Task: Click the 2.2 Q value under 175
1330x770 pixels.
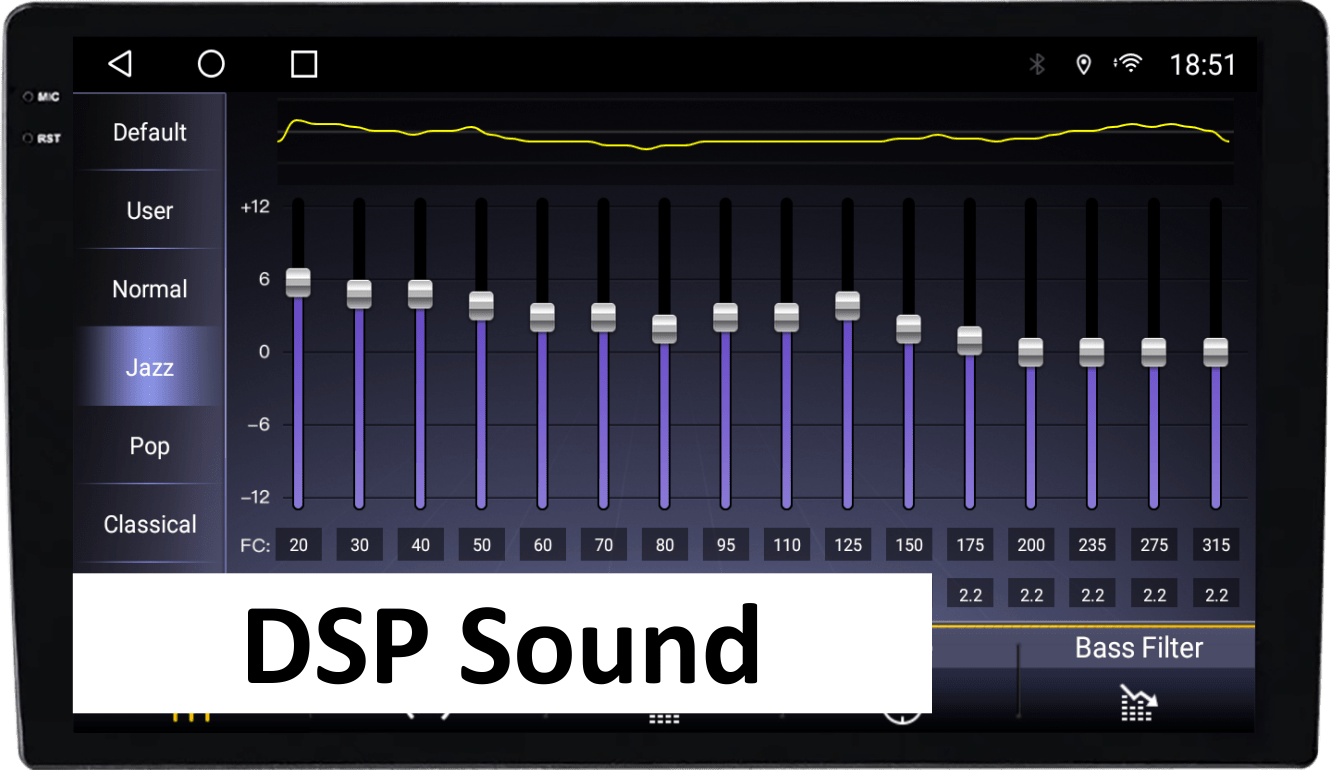Action: click(969, 595)
